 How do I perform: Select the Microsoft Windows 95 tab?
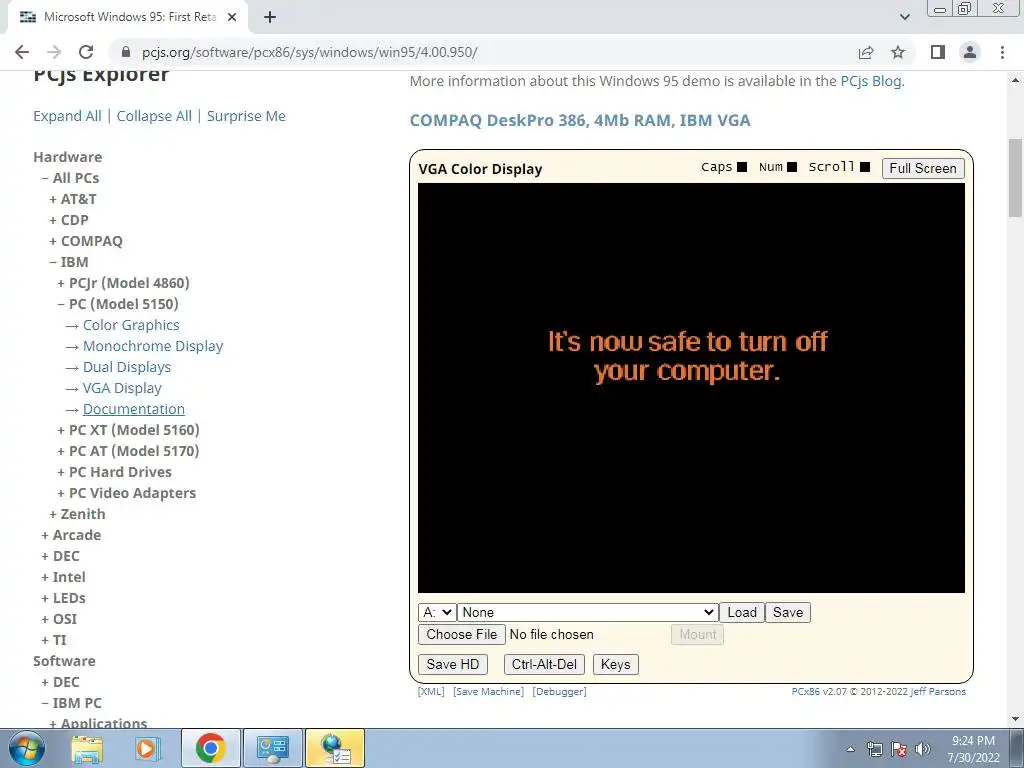(128, 17)
